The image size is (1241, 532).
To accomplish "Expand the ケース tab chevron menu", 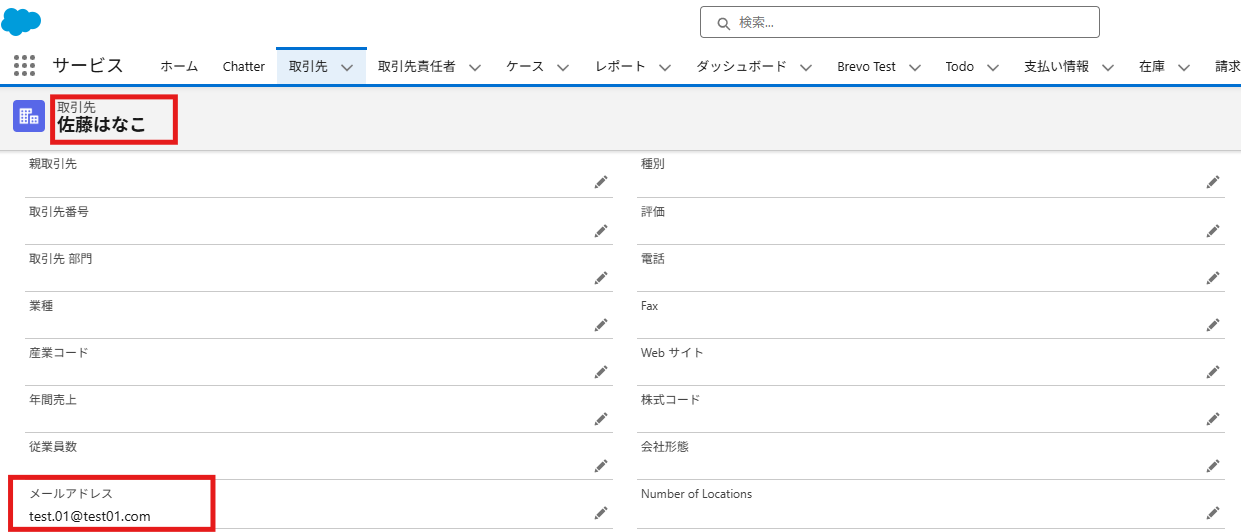I will 563,67.
